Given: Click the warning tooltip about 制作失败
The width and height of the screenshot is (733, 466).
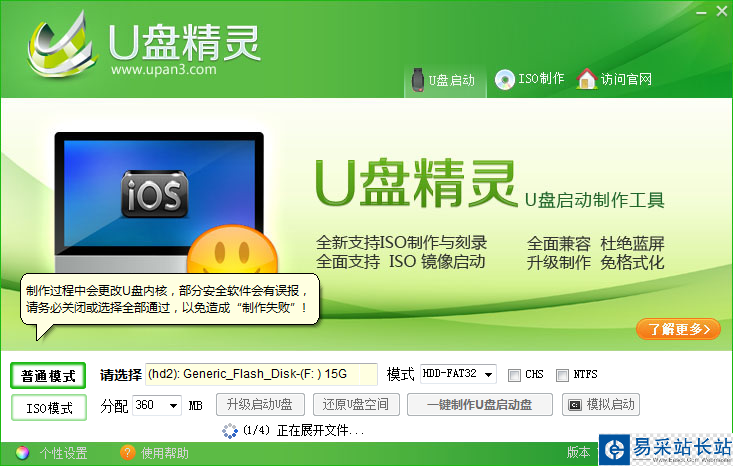Looking at the screenshot, I should tap(170, 299).
